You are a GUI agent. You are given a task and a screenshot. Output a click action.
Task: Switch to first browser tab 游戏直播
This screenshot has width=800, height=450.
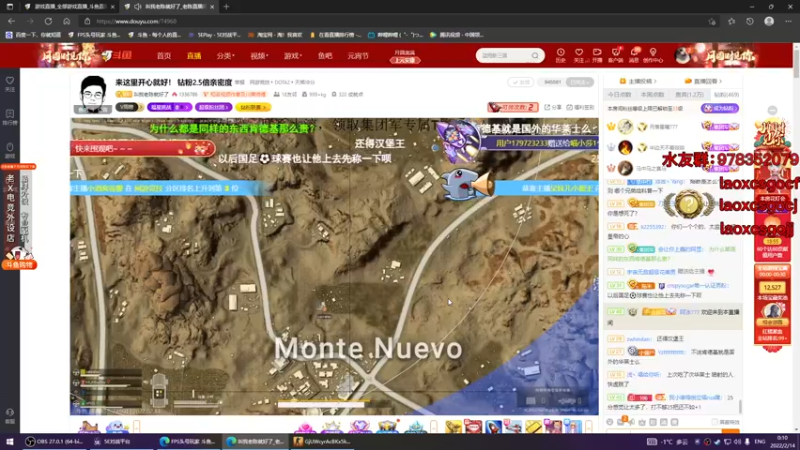click(67, 7)
